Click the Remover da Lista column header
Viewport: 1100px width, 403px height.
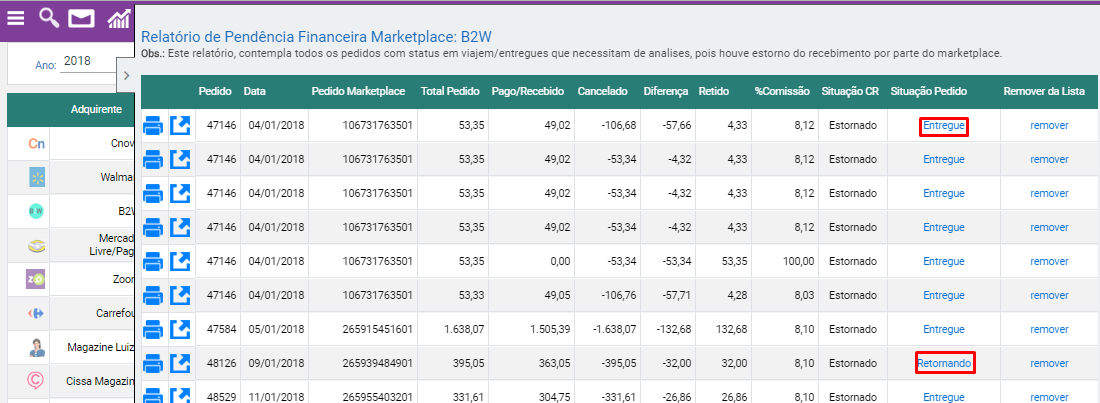tap(1045, 91)
